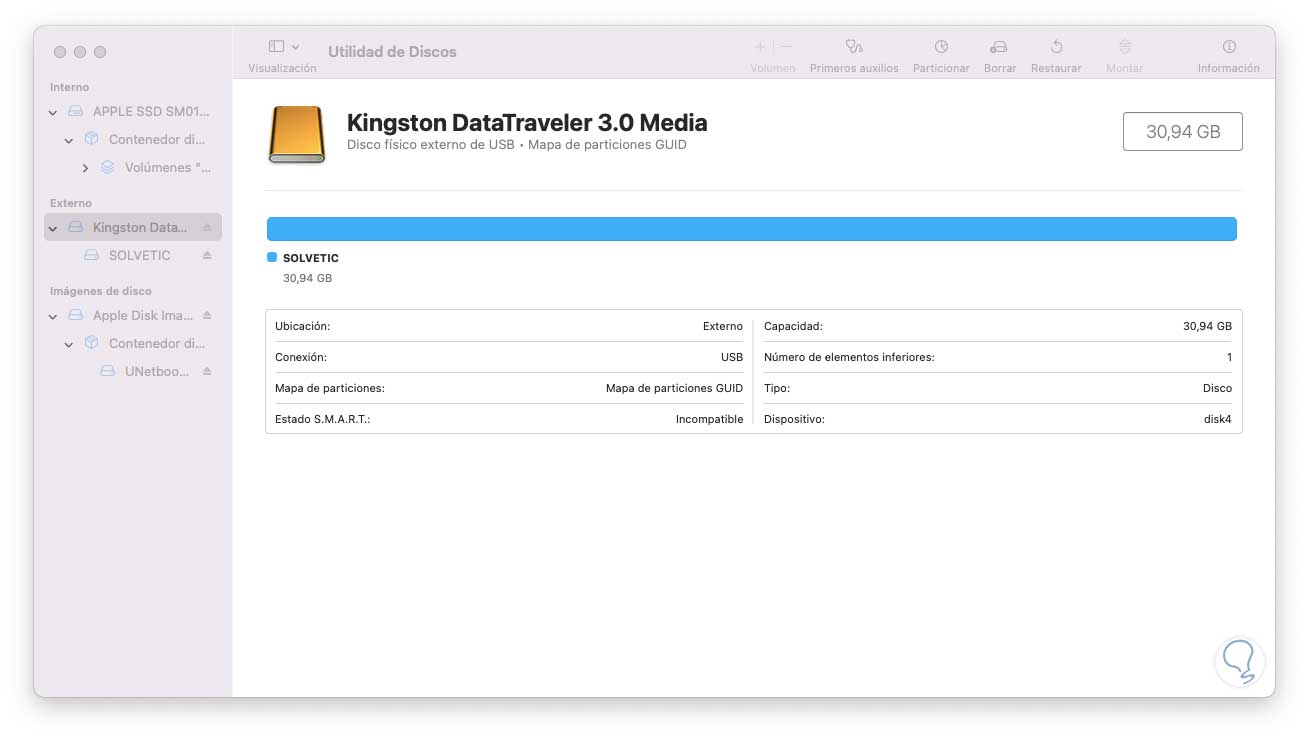Select the SOLVETIC volume in sidebar
This screenshot has height=739, width=1309.
133,256
